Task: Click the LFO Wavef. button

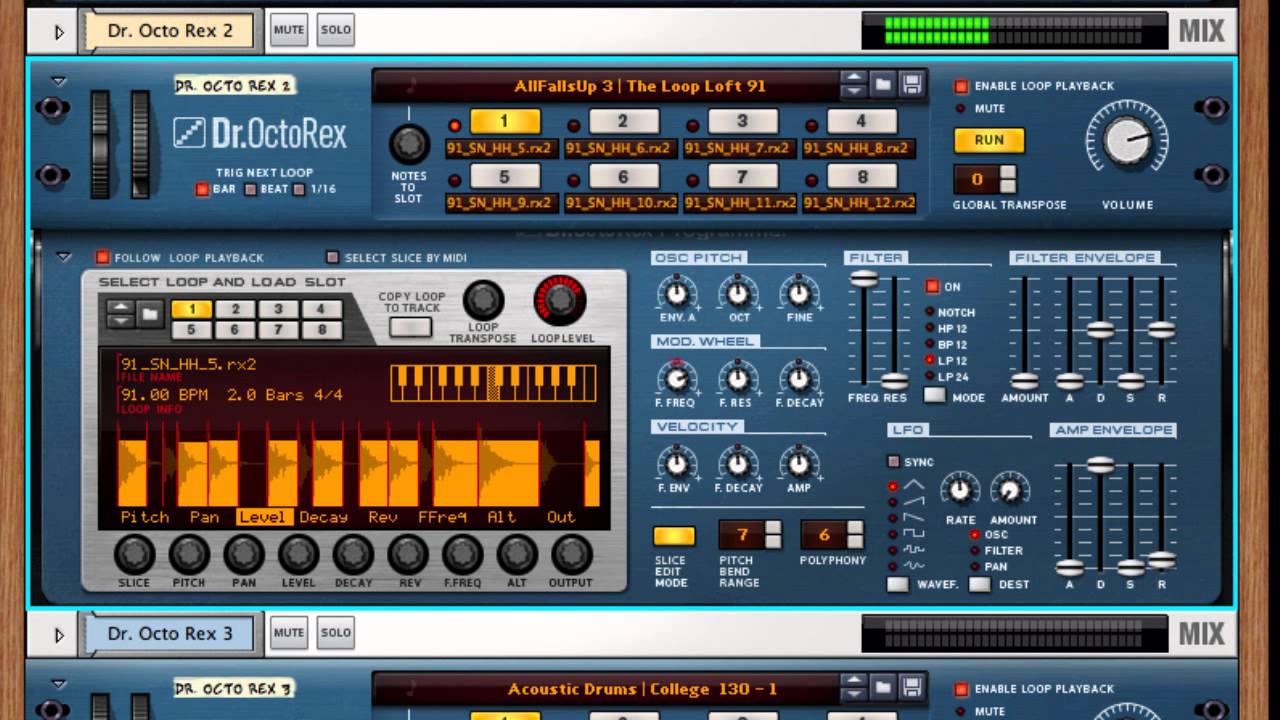Action: point(898,584)
